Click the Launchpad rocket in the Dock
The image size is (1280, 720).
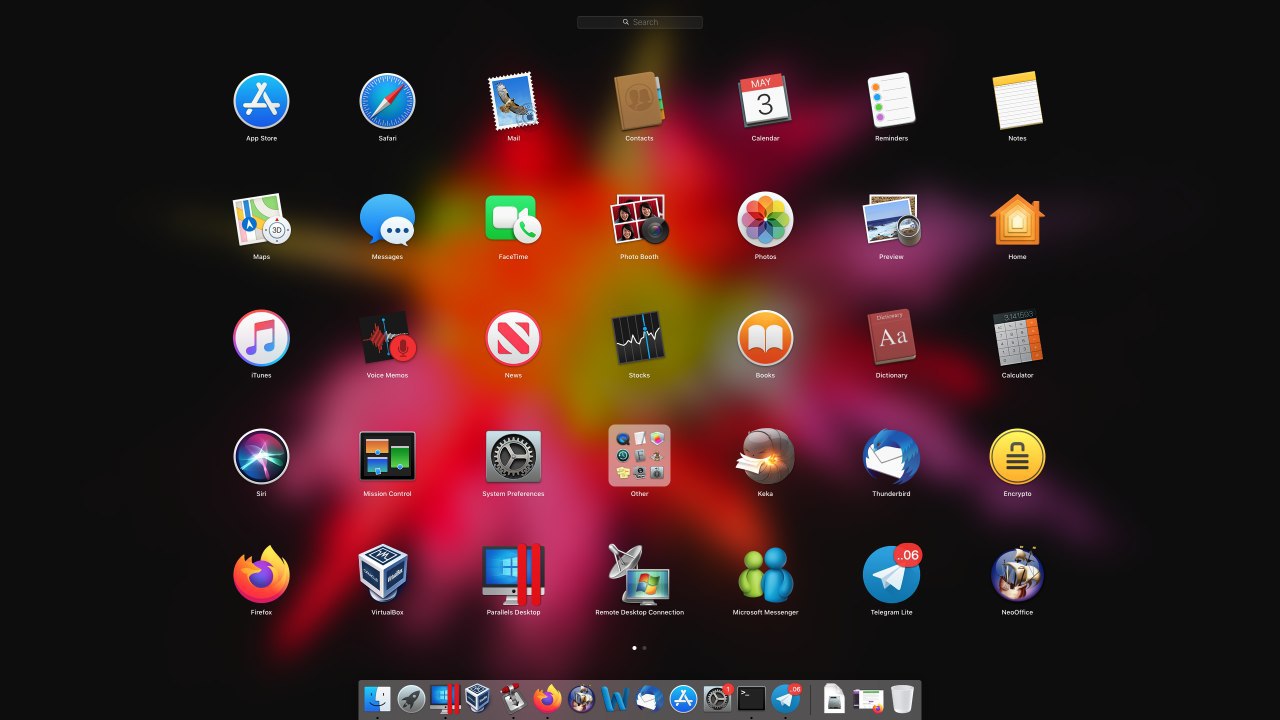click(x=411, y=699)
